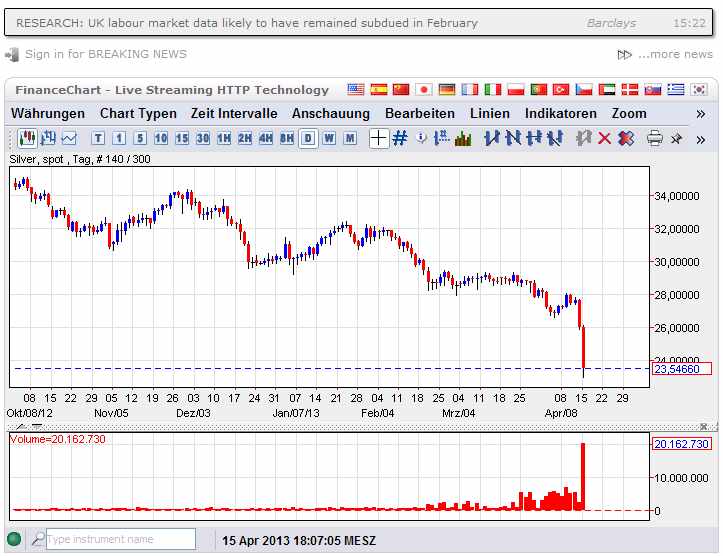Image resolution: width=723 pixels, height=556 pixels.
Task: Set interval to 15 minutes
Action: point(182,138)
